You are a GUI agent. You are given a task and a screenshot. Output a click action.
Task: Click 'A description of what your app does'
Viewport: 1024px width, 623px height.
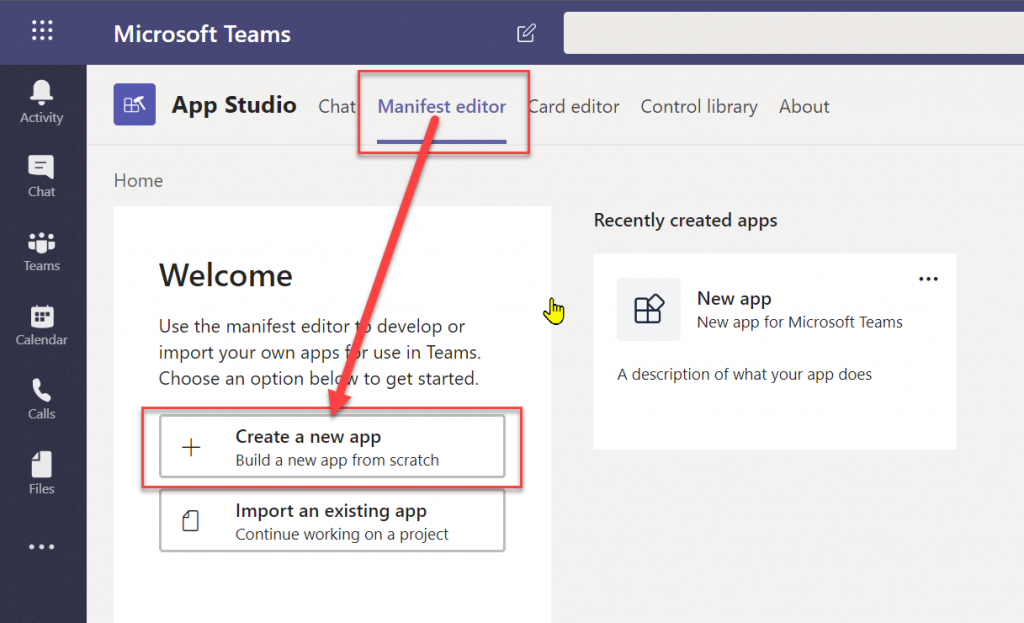[744, 374]
